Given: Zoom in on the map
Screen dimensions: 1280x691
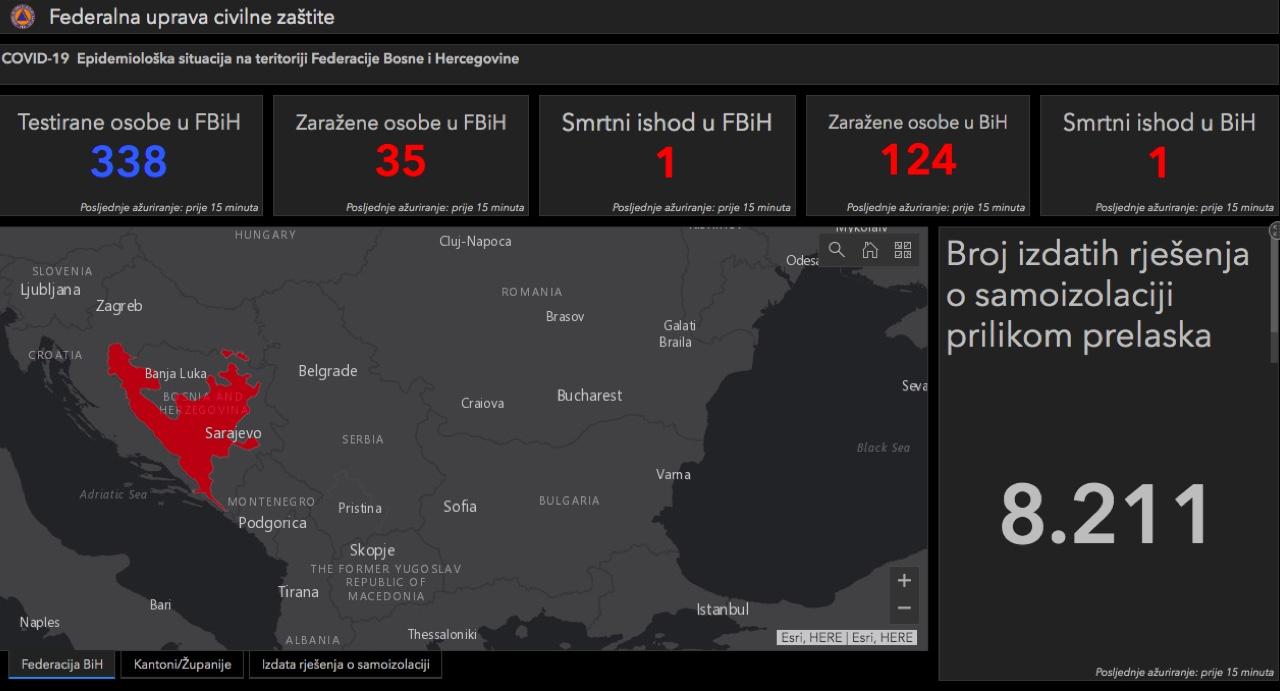Looking at the screenshot, I should [x=904, y=581].
